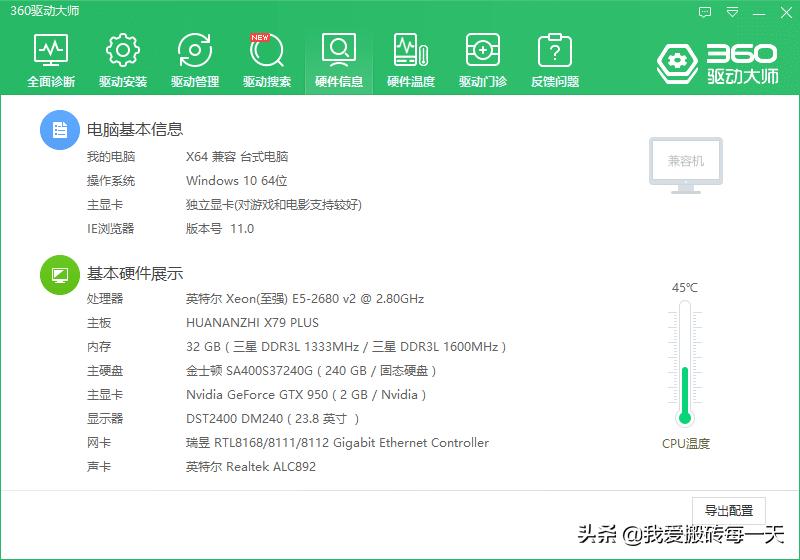Click the 兼容机 computer image
This screenshot has height=560, width=800.
[x=686, y=165]
